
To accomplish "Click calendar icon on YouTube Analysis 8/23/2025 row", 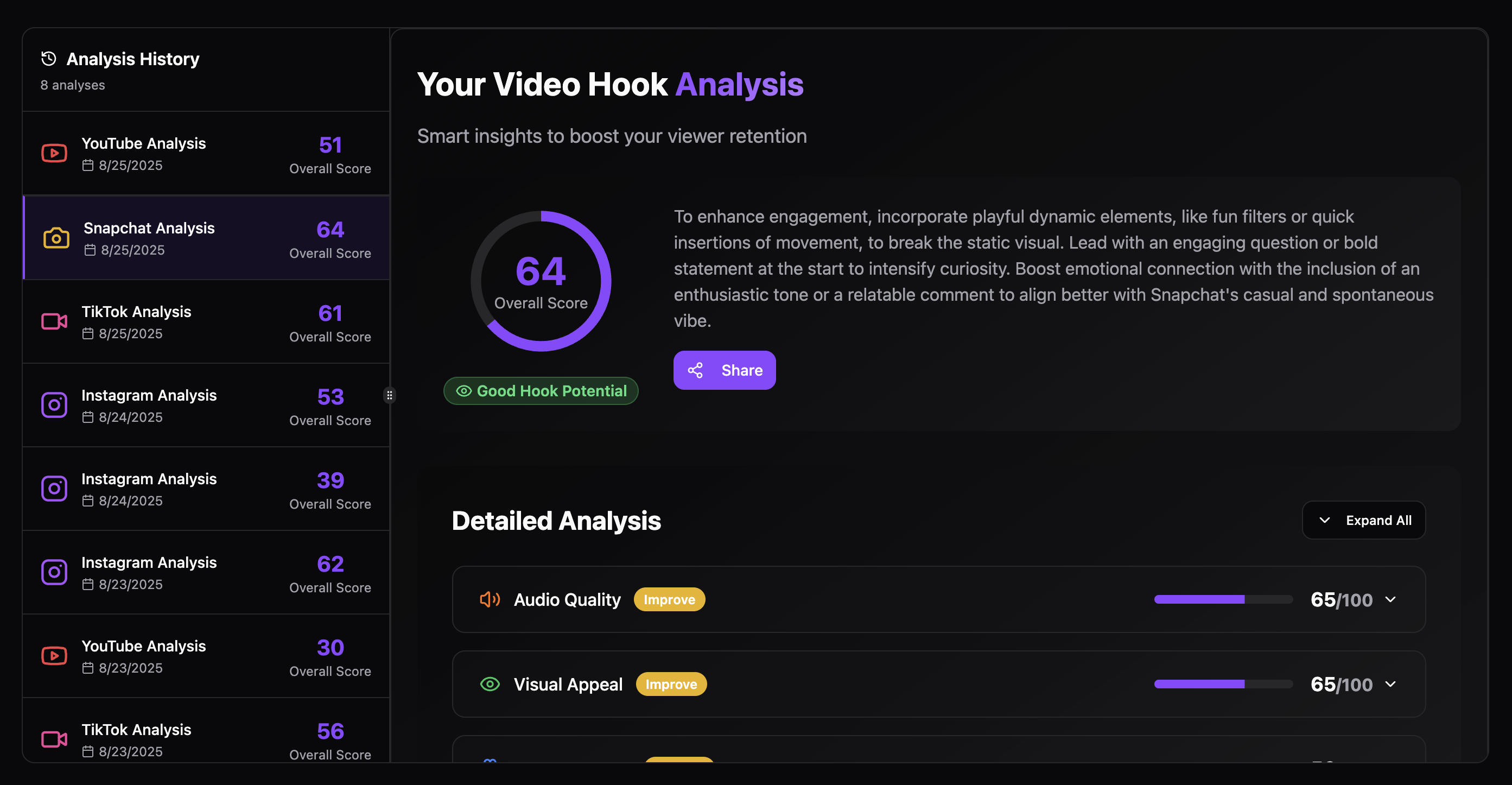I will pyautogui.click(x=87, y=668).
